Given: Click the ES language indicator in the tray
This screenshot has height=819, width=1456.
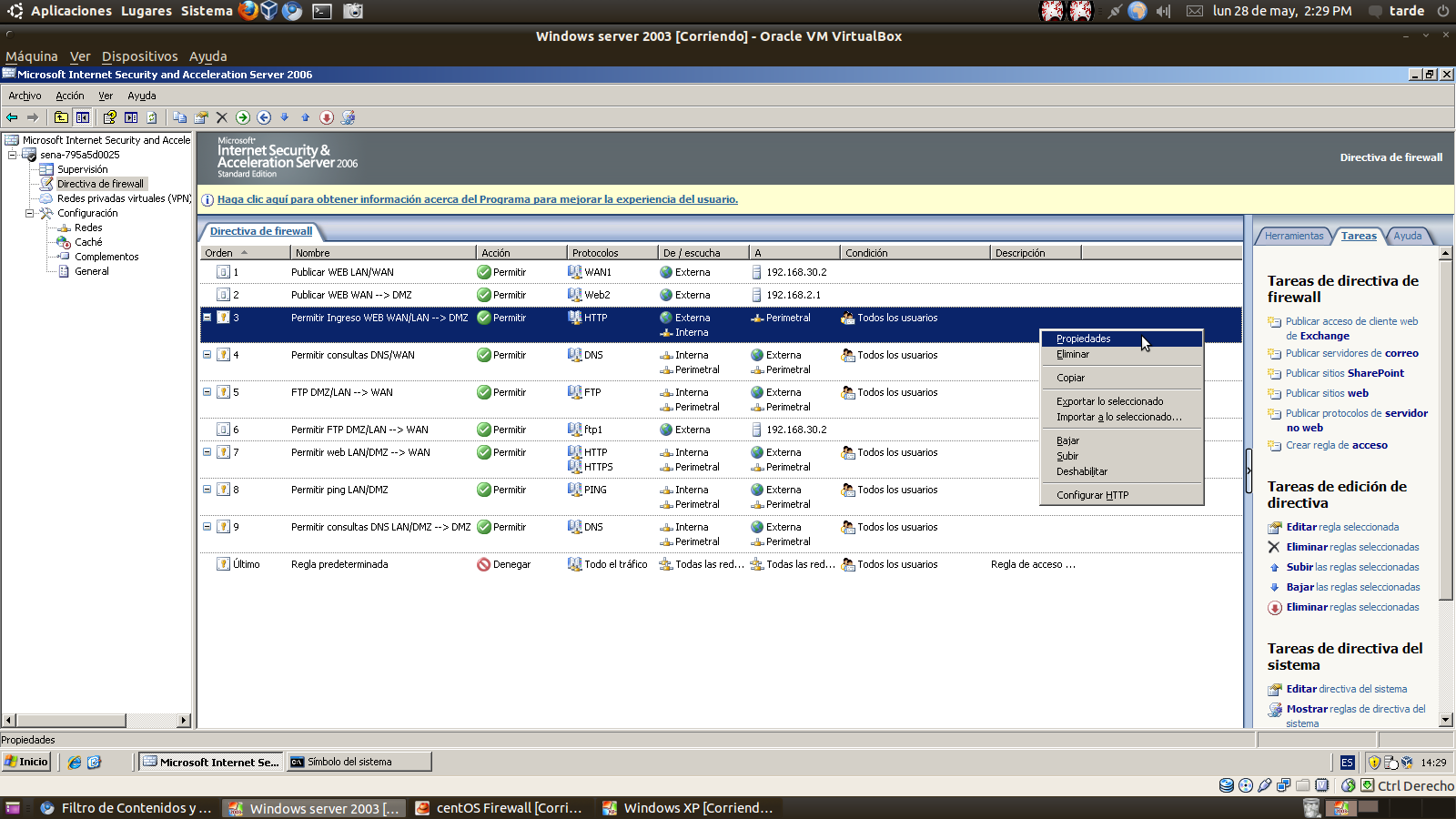Looking at the screenshot, I should click(1348, 763).
